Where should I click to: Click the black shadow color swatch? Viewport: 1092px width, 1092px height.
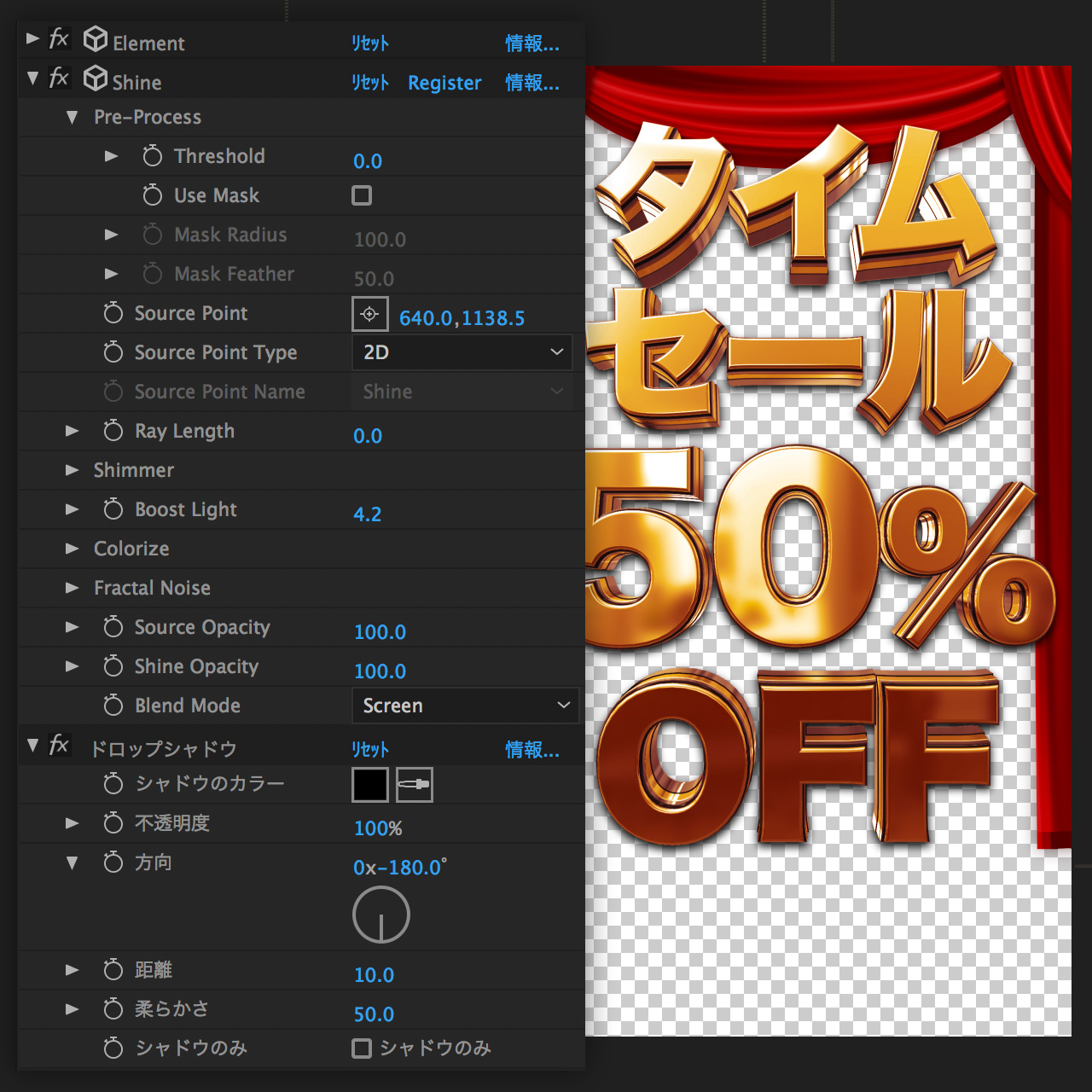(369, 785)
